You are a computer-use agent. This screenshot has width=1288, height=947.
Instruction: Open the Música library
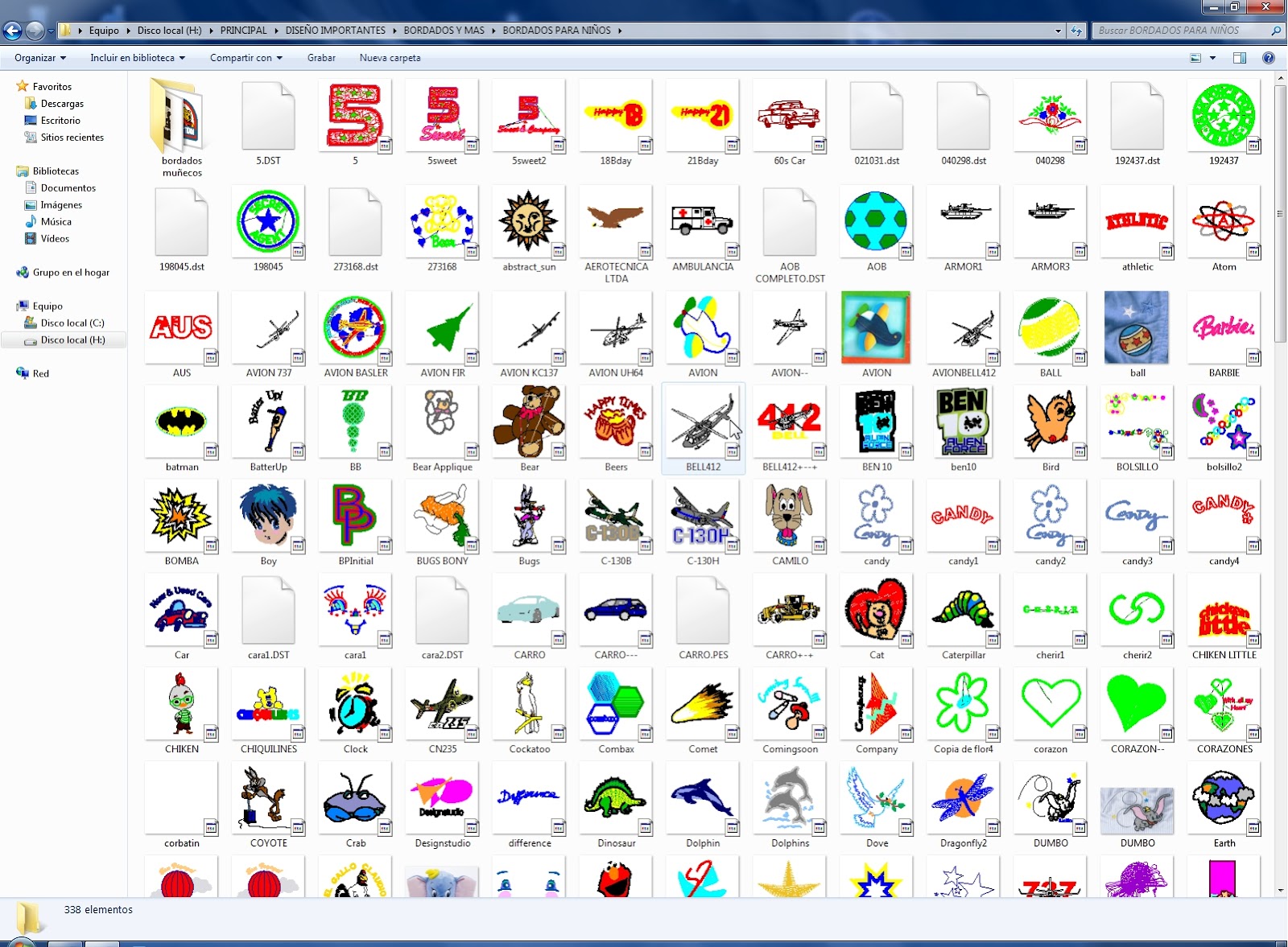pyautogui.click(x=56, y=222)
